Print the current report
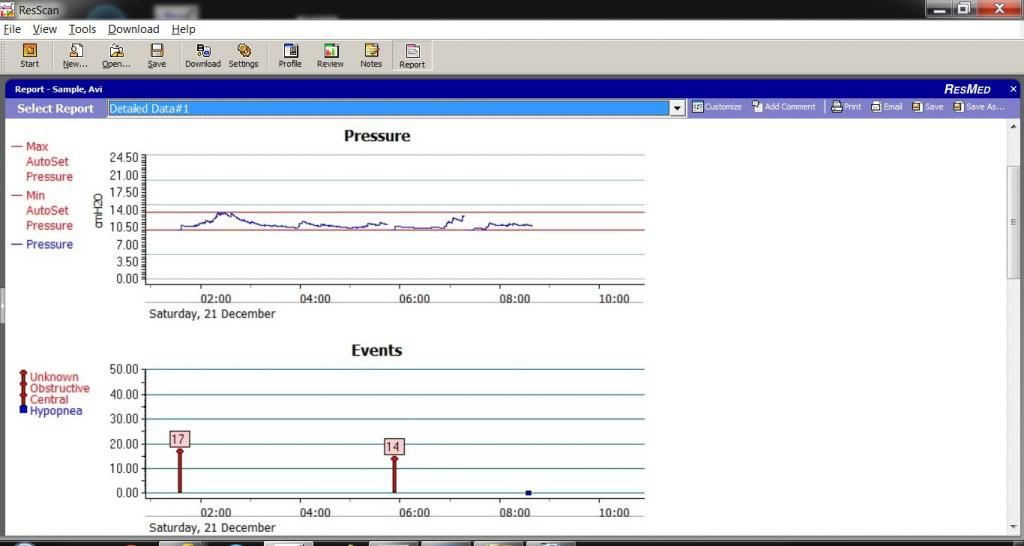The width and height of the screenshot is (1024, 546). click(x=846, y=106)
